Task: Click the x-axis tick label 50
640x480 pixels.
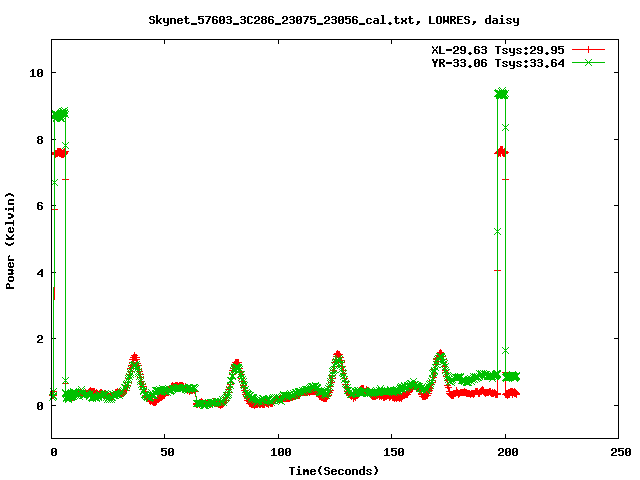Action: (167, 452)
